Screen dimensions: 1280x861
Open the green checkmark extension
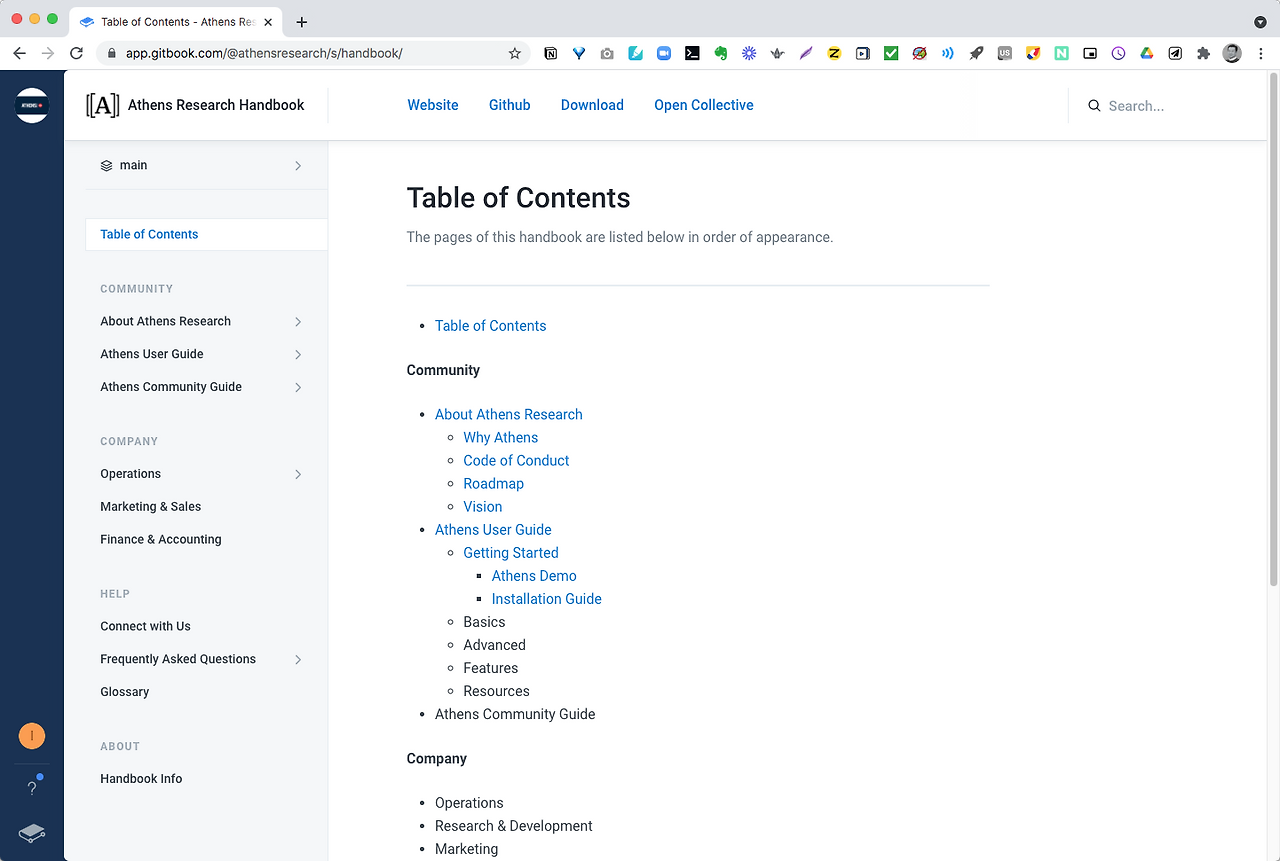891,53
